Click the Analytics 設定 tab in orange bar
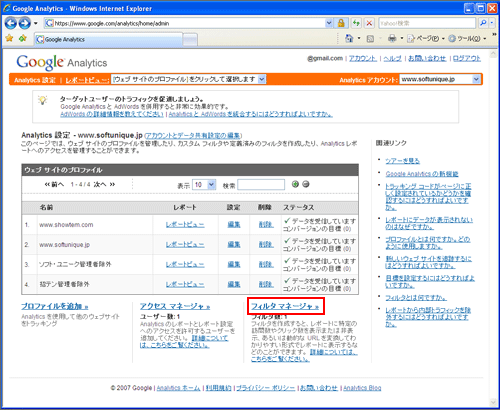The width and height of the screenshot is (500, 410). (35, 80)
